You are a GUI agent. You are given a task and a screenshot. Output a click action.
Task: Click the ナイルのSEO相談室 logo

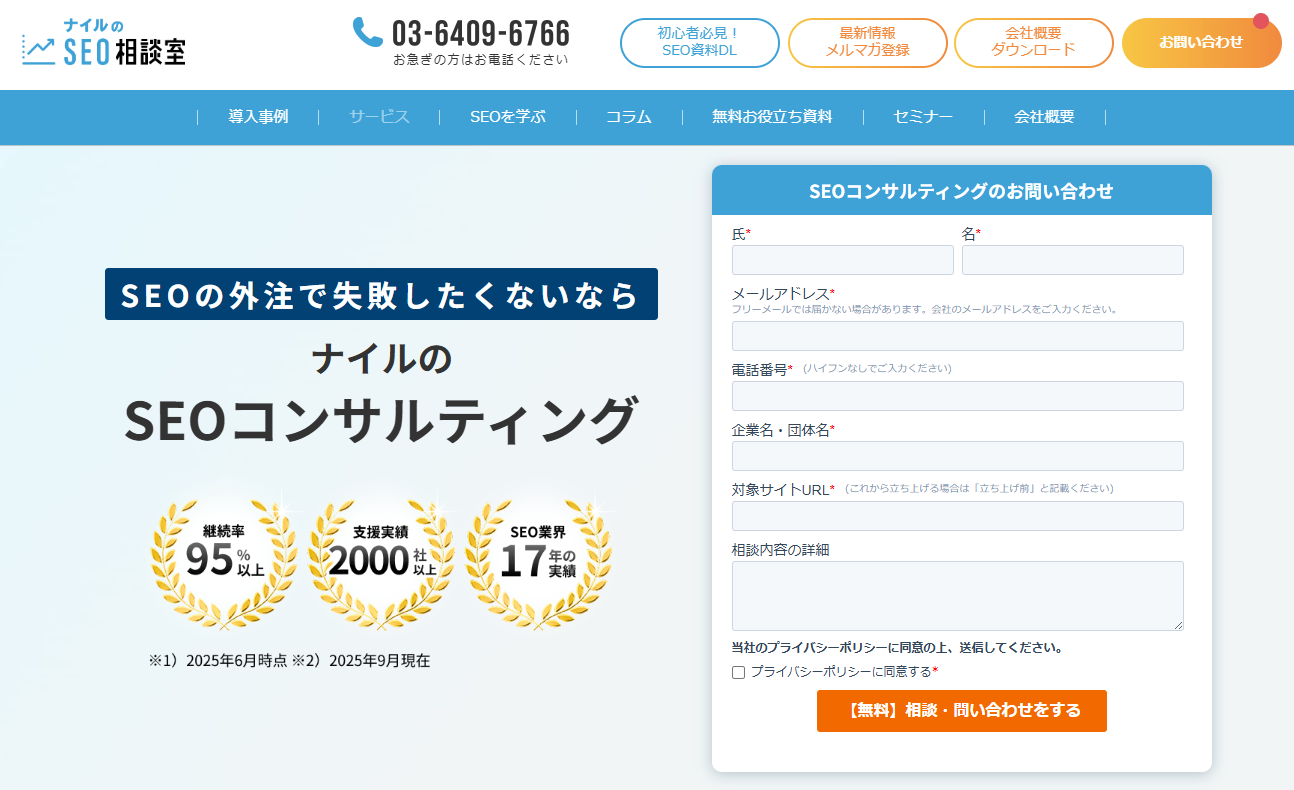(x=104, y=42)
